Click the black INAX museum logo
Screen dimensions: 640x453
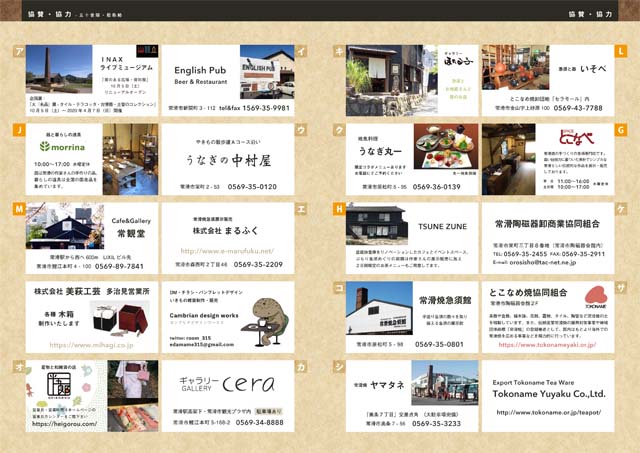pos(147,51)
